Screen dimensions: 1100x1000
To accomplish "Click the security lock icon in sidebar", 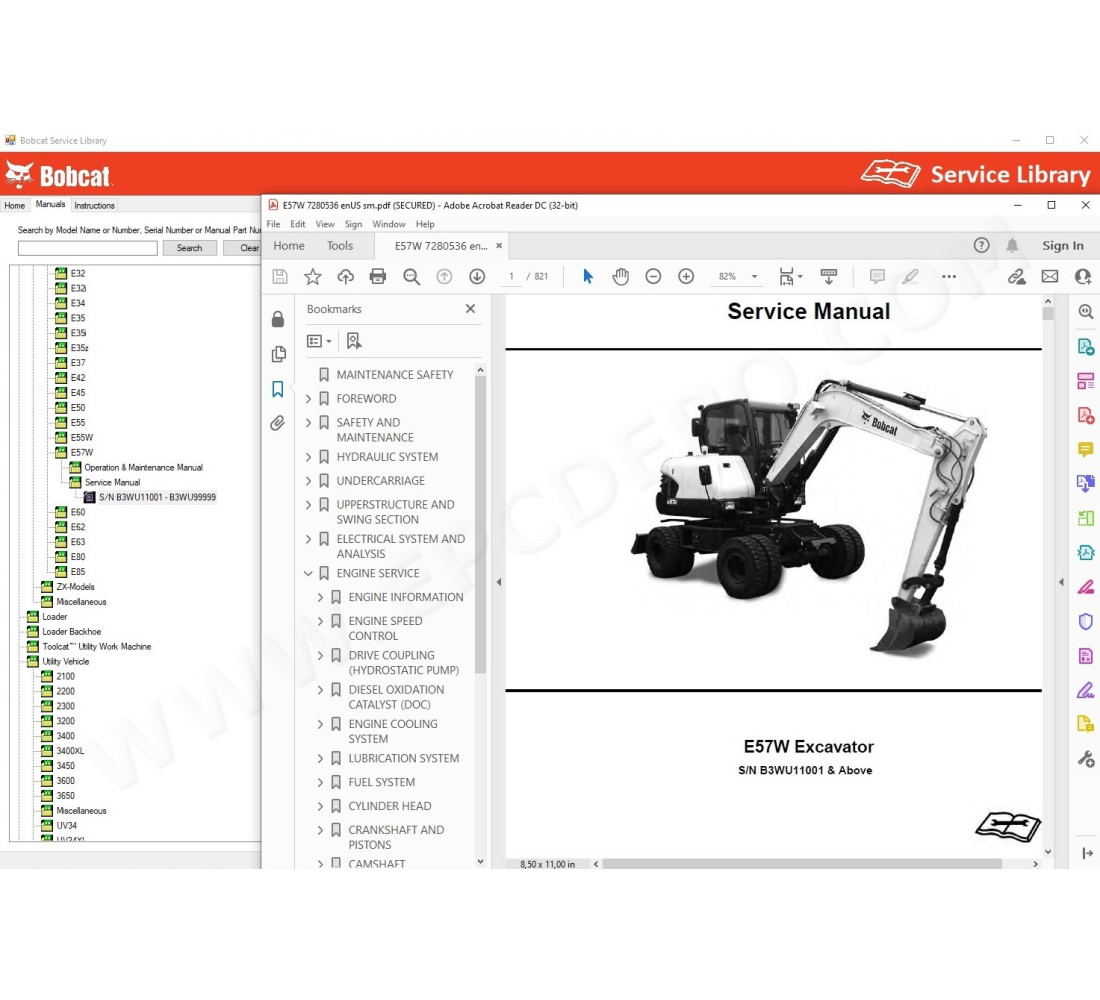I will coord(278,319).
